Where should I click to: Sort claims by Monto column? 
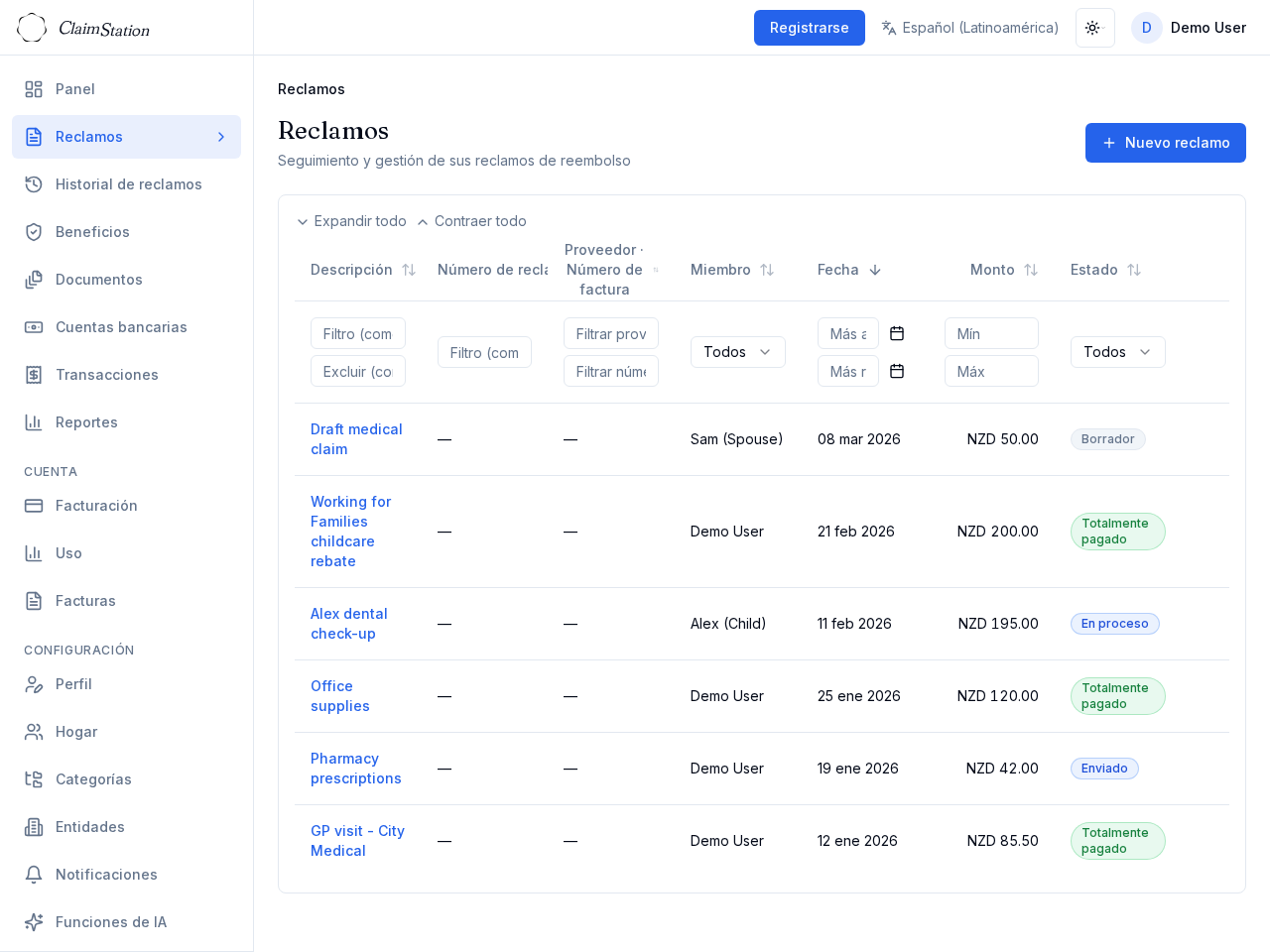(1031, 270)
